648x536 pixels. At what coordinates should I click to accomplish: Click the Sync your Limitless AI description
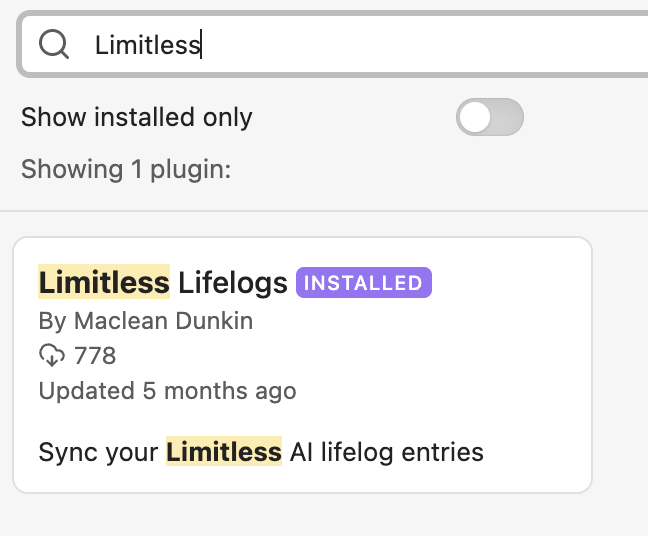coord(261,452)
